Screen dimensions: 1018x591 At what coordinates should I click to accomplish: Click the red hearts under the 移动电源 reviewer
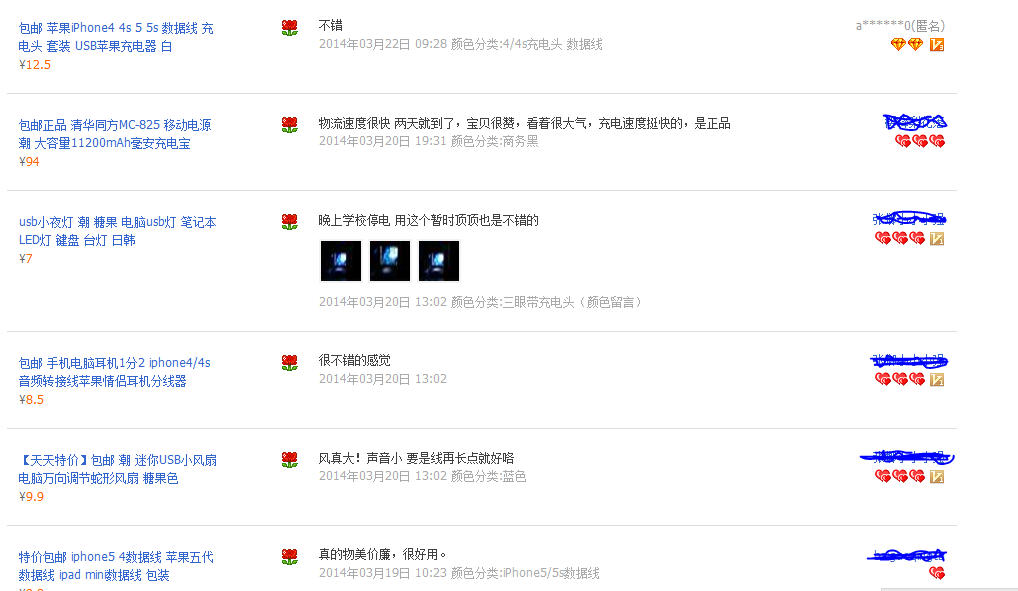pyautogui.click(x=920, y=141)
